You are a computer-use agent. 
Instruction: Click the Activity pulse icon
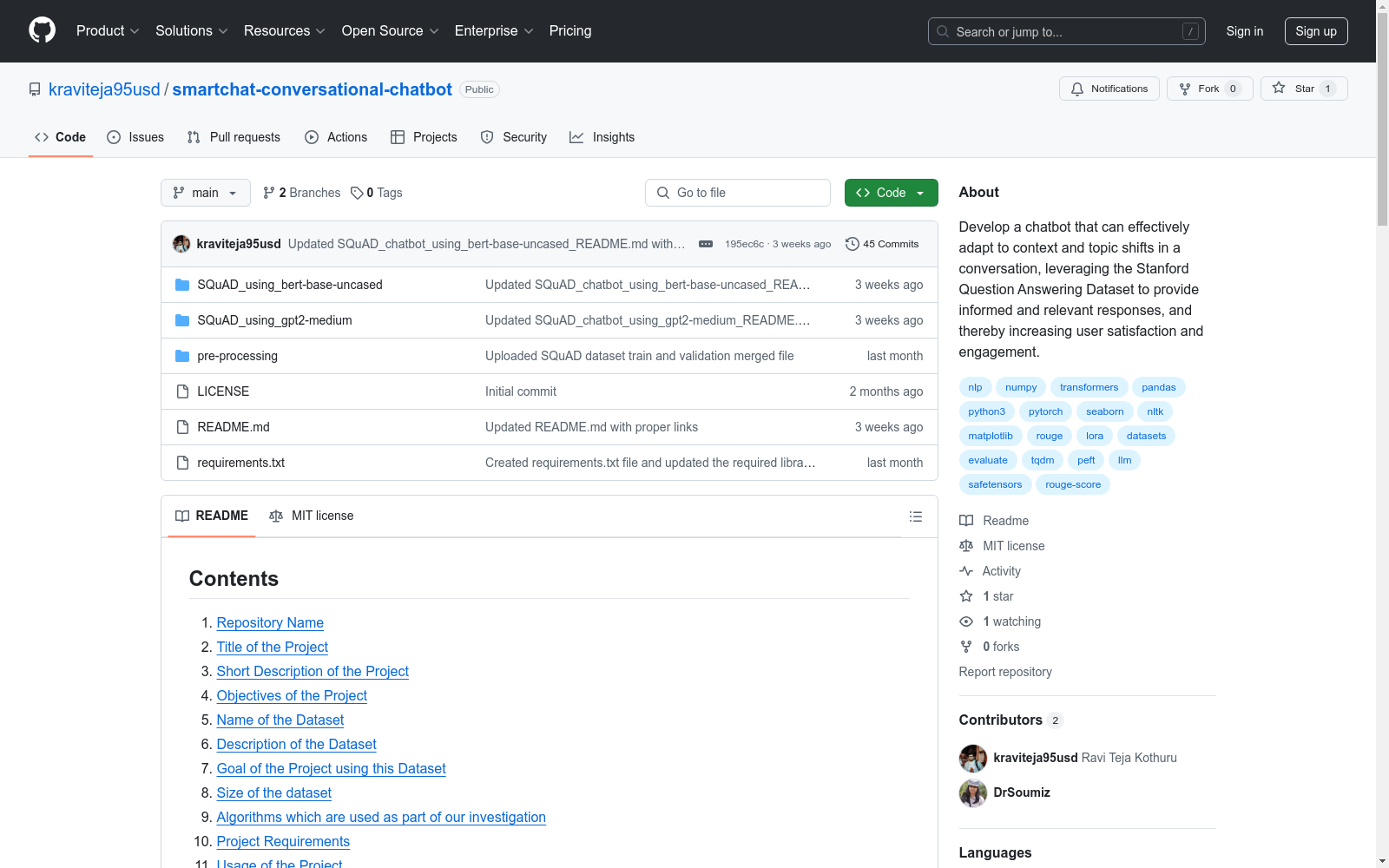tap(966, 571)
